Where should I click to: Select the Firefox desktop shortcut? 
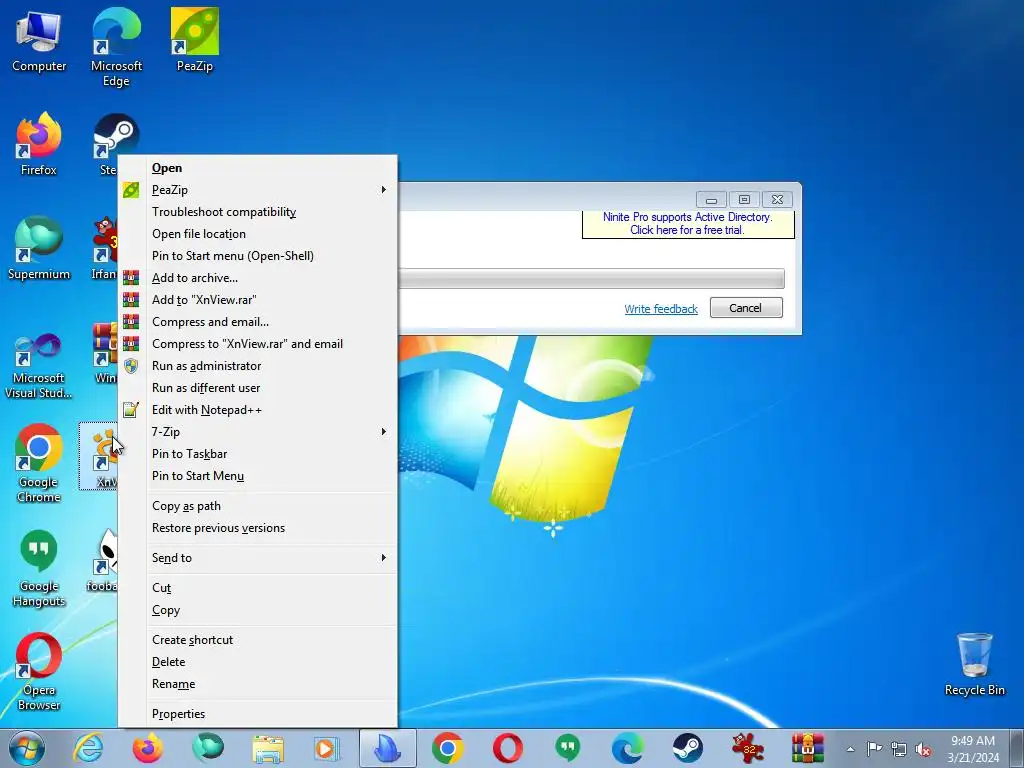[39, 144]
